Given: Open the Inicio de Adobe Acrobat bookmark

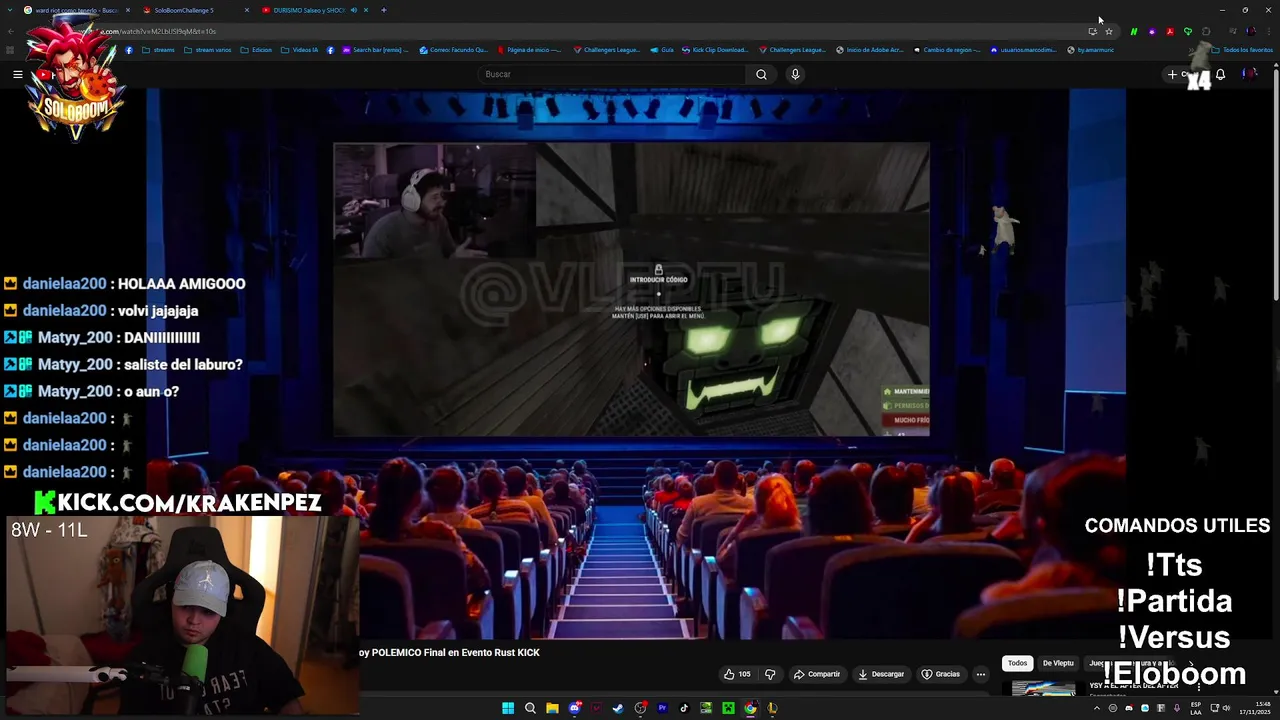Looking at the screenshot, I should click(x=869, y=50).
